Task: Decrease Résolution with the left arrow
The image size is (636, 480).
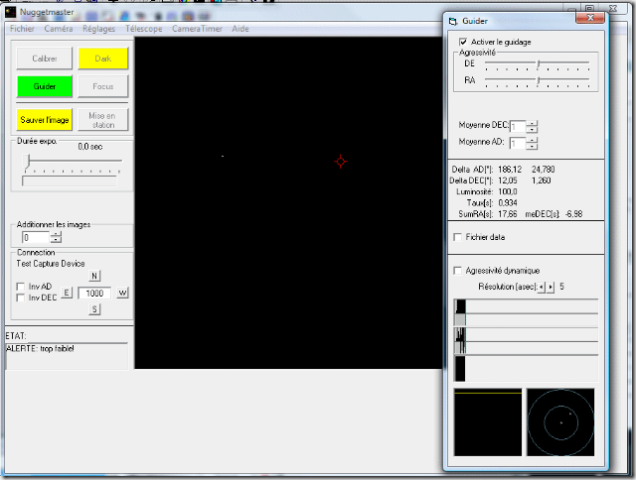Action: point(541,287)
